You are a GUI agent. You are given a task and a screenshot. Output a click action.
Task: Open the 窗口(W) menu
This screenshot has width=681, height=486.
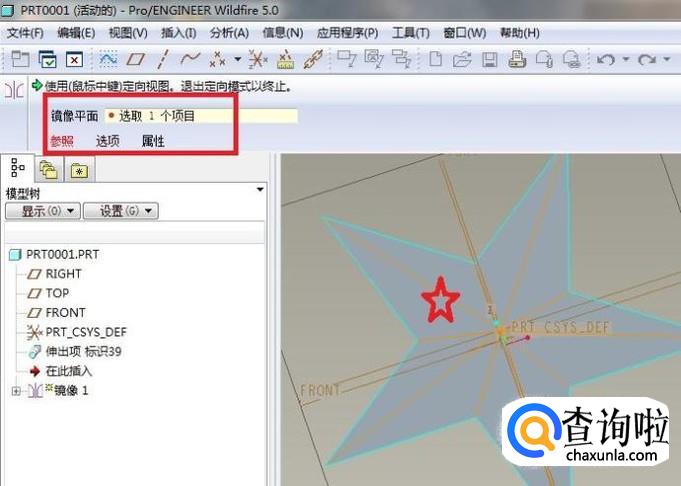coord(464,33)
